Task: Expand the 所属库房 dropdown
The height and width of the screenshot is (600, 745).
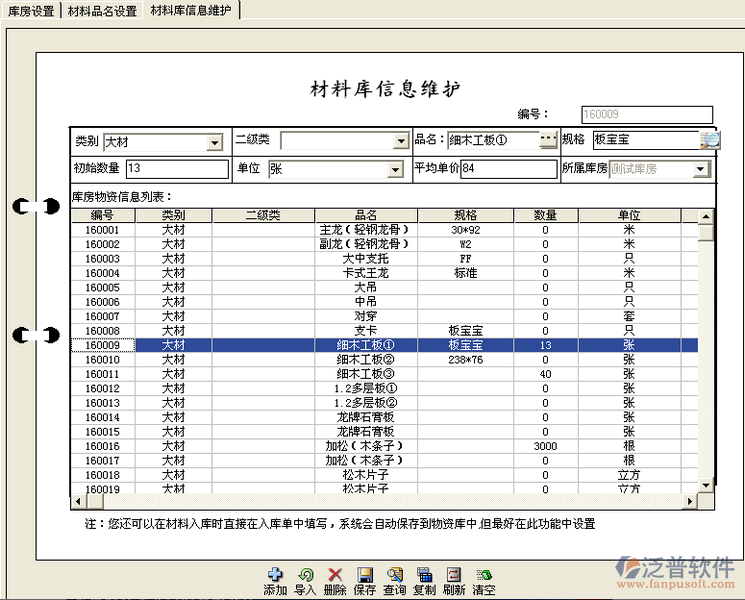Action: click(x=700, y=170)
